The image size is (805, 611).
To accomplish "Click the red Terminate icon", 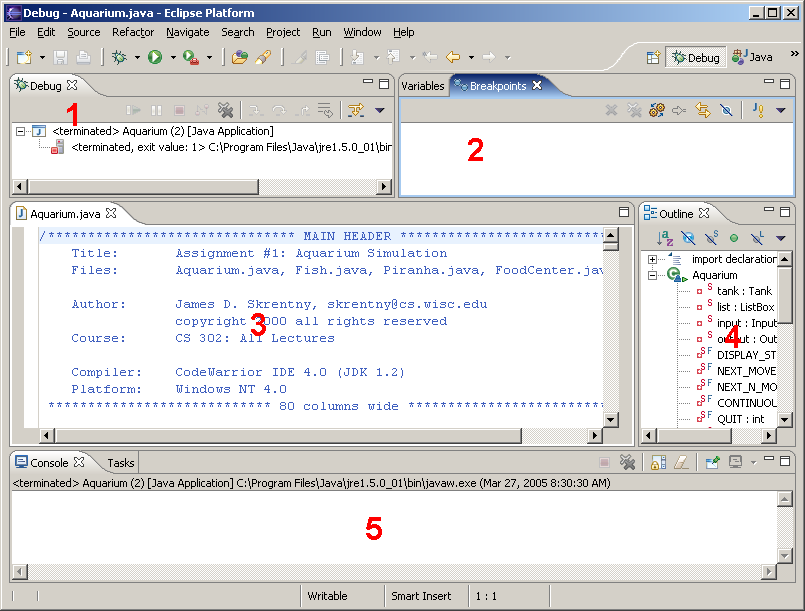I will [x=179, y=110].
